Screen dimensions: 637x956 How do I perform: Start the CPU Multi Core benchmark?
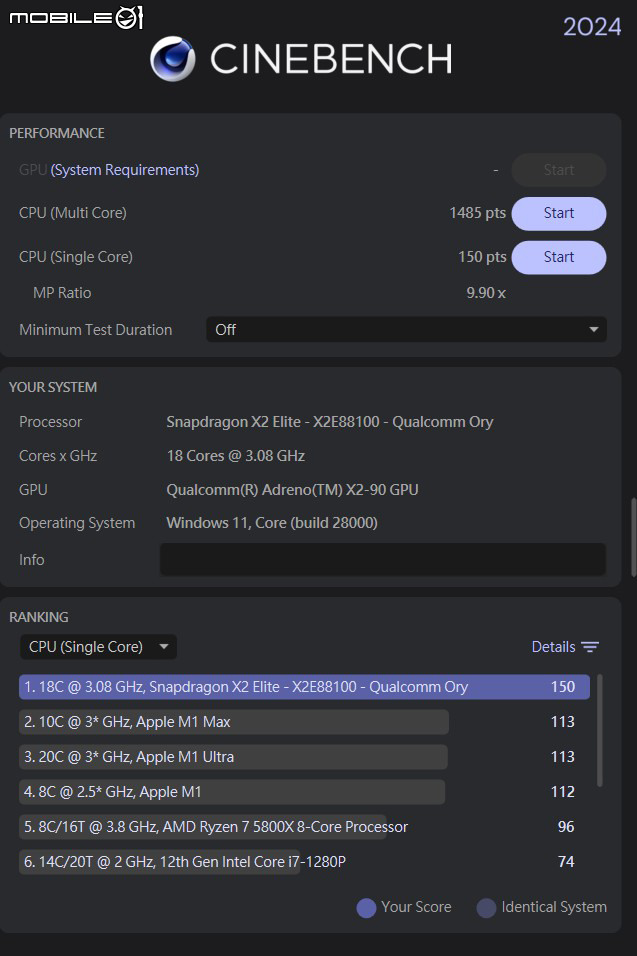click(x=559, y=213)
